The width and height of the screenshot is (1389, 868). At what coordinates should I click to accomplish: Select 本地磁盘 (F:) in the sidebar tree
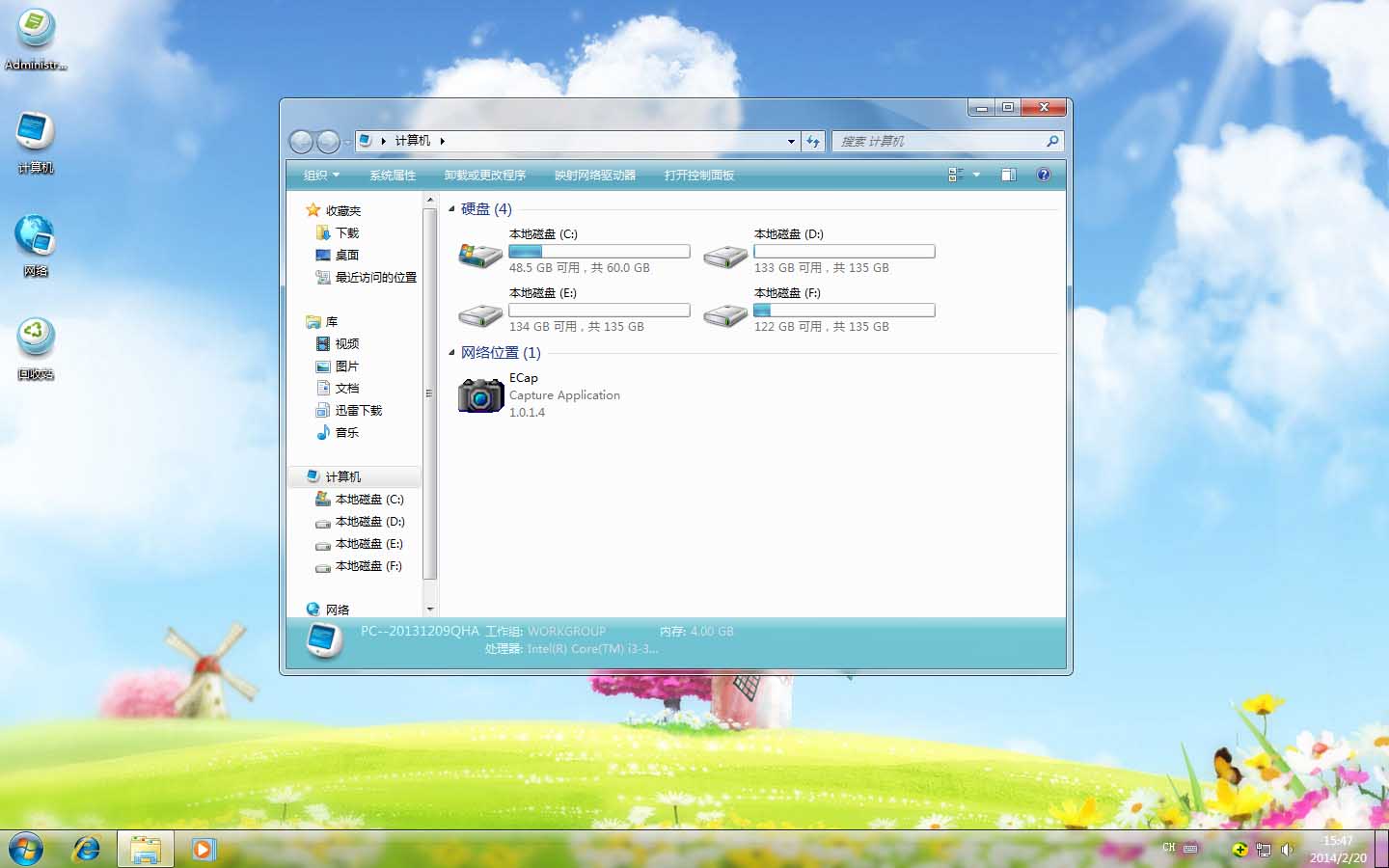tap(369, 565)
